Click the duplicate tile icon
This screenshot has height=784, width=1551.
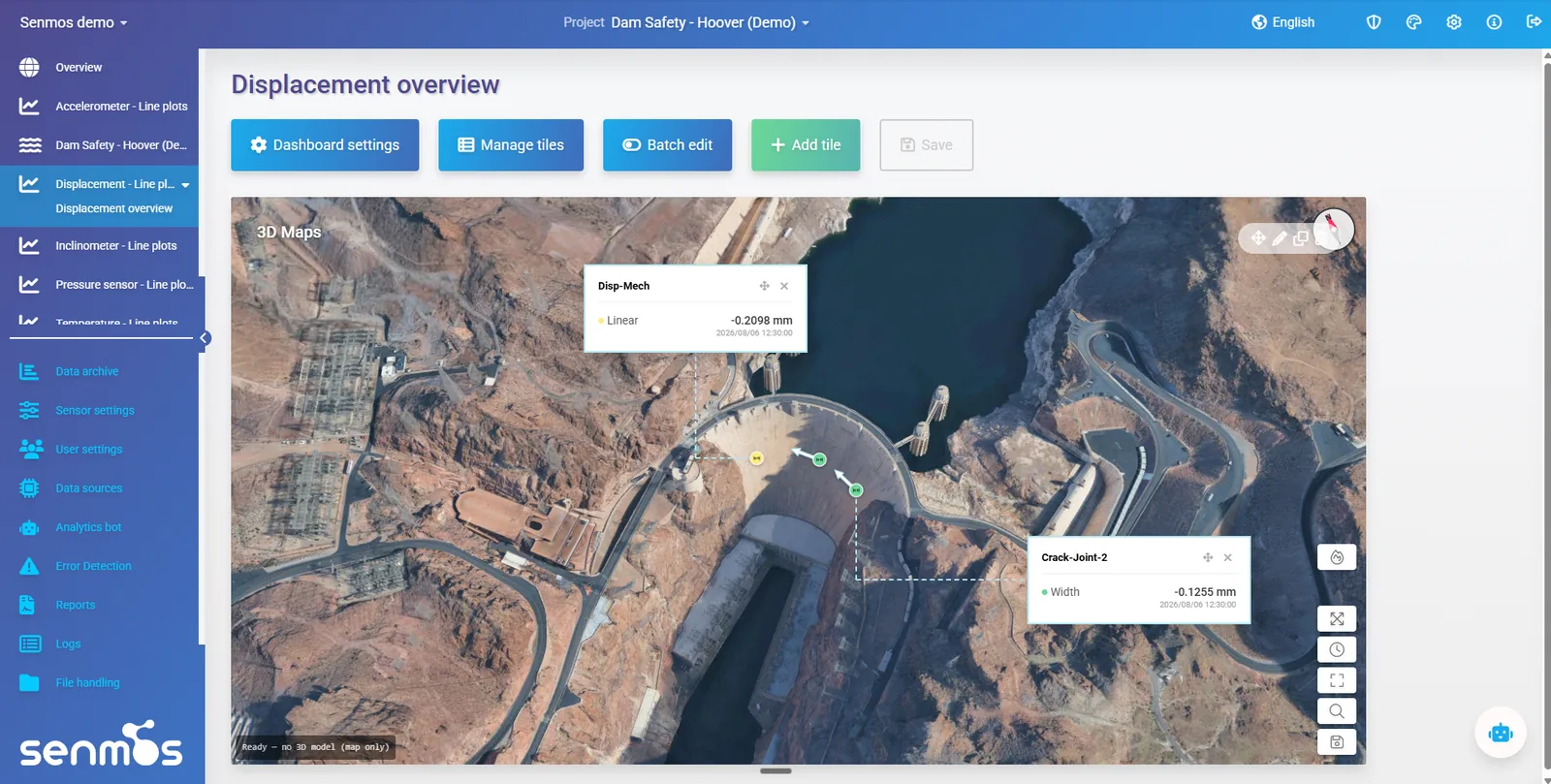pyautogui.click(x=1301, y=237)
